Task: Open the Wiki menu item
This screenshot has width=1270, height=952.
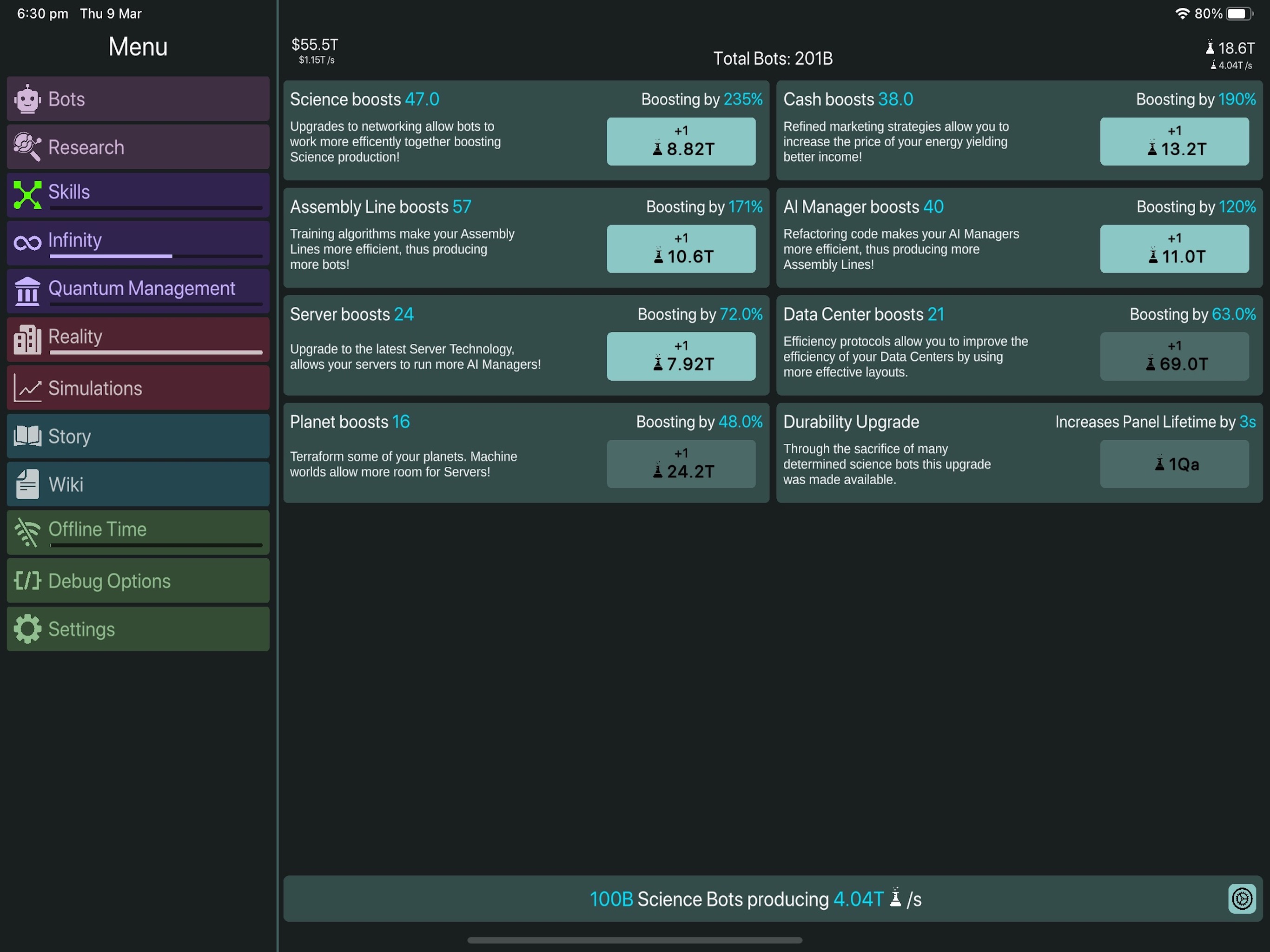Action: click(x=138, y=484)
